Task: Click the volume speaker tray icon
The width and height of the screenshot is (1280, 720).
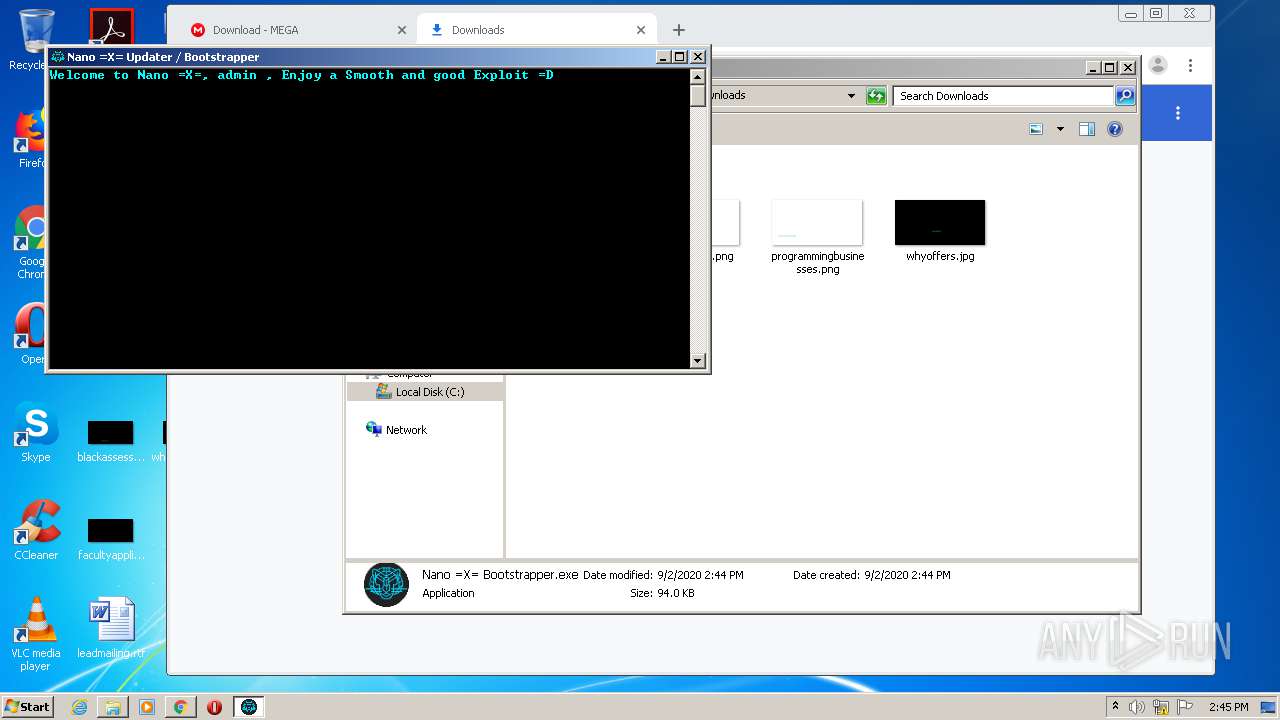Action: pyautogui.click(x=1137, y=707)
